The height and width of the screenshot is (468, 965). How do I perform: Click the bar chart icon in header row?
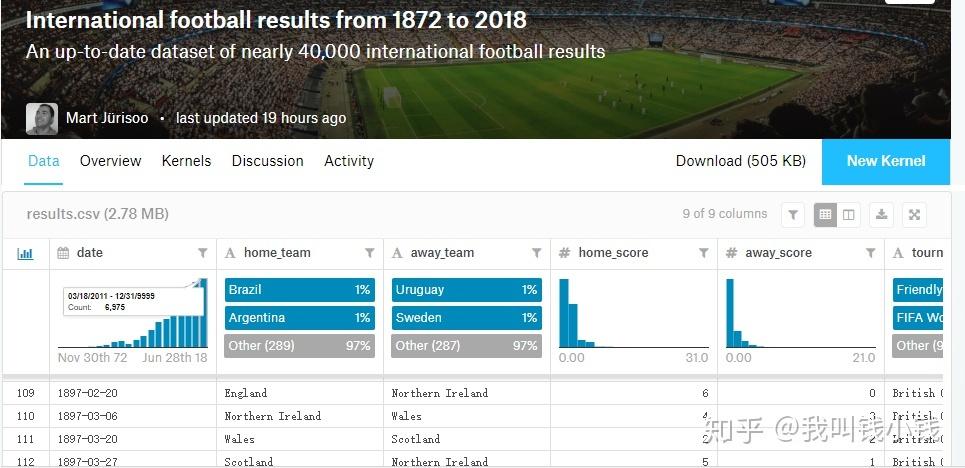pyautogui.click(x=25, y=253)
